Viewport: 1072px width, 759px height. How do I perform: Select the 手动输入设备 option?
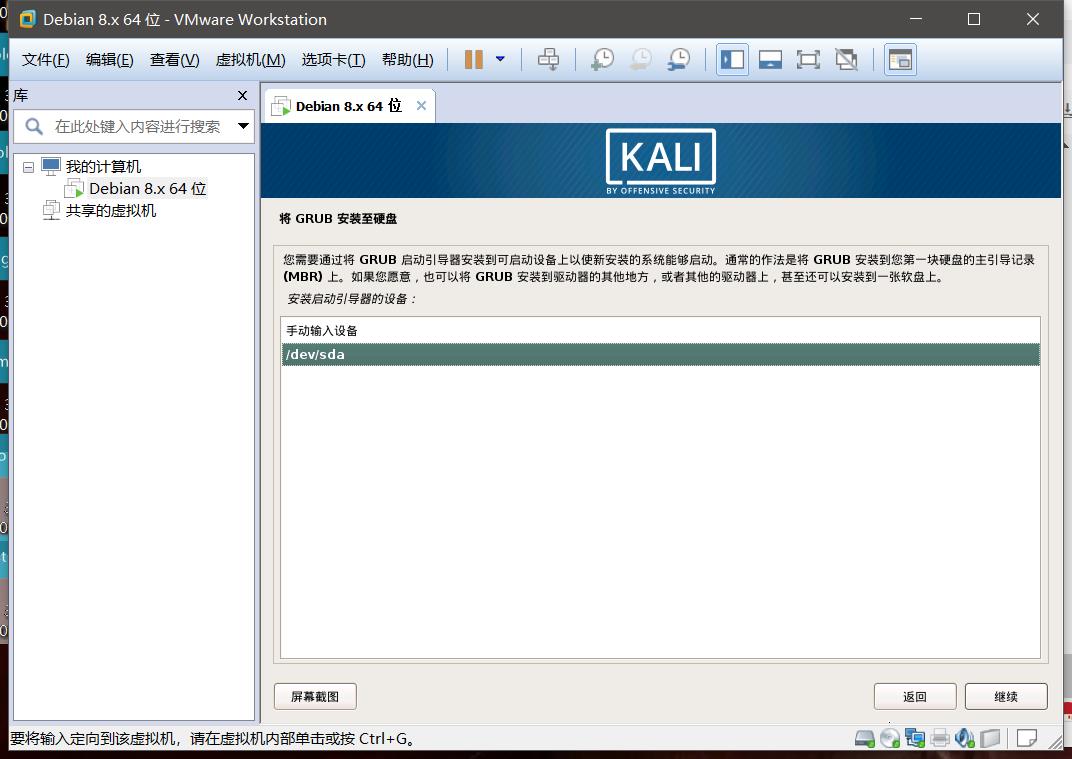pos(660,331)
